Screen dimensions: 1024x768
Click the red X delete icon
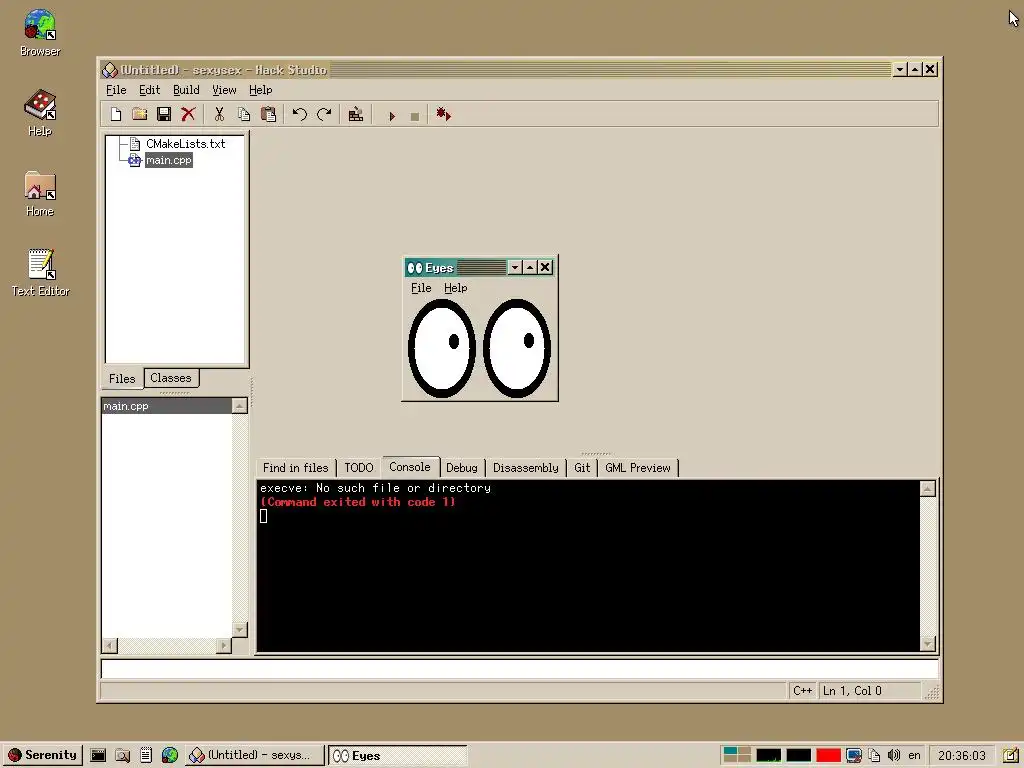coord(188,115)
